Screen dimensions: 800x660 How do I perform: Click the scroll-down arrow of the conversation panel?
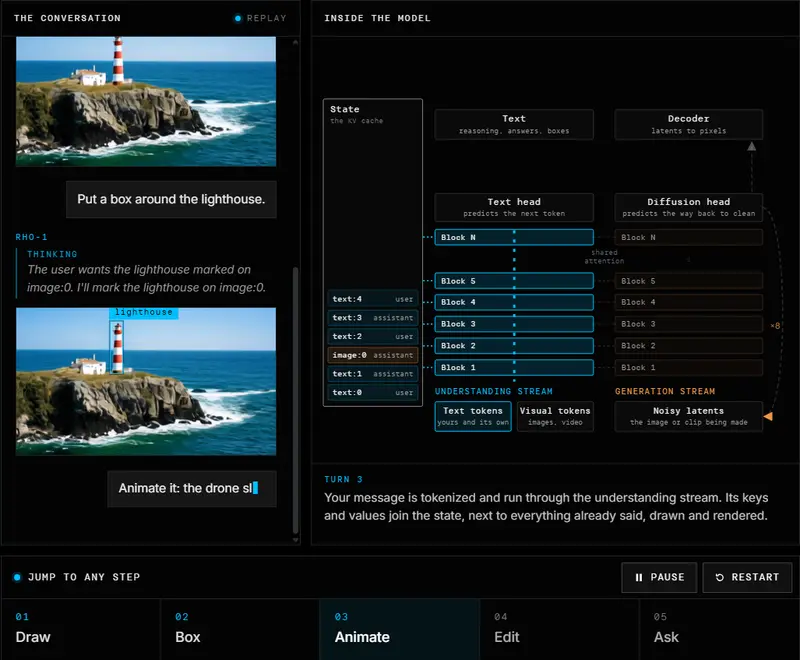point(295,540)
